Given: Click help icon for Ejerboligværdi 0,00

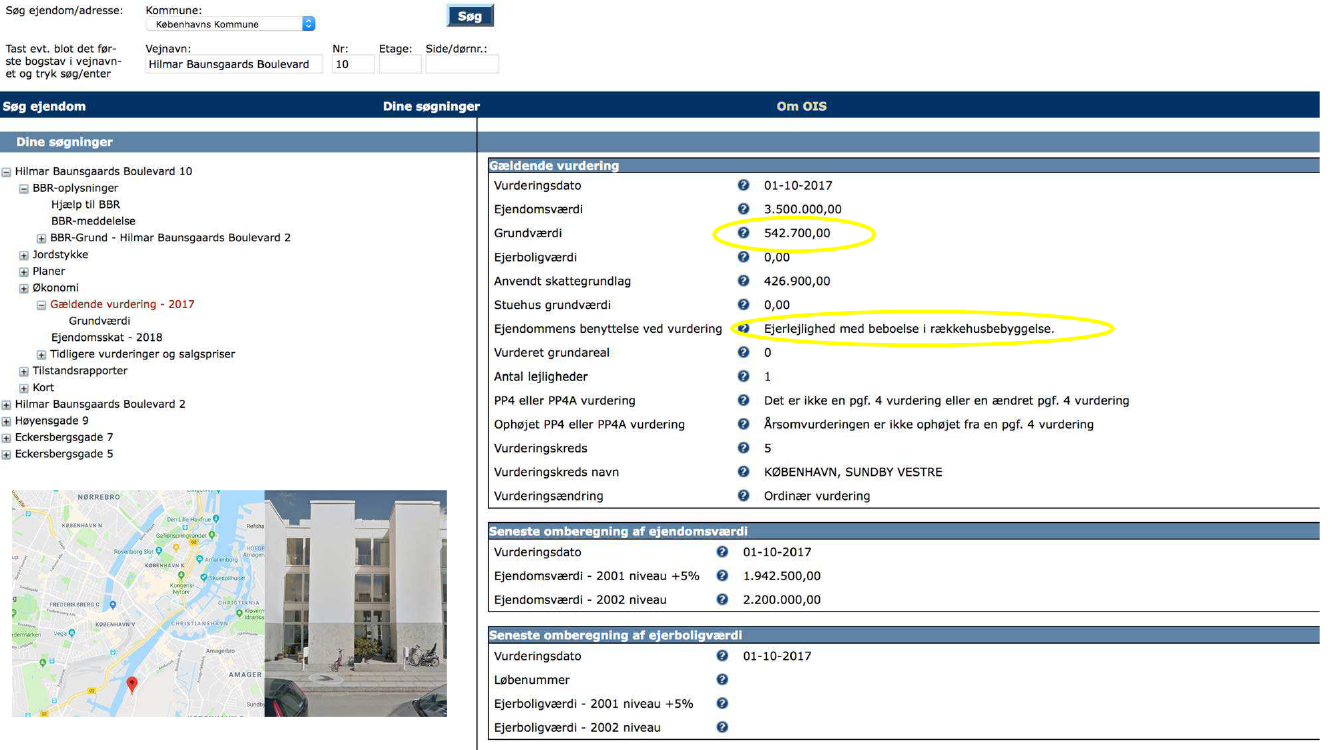Looking at the screenshot, I should (743, 257).
